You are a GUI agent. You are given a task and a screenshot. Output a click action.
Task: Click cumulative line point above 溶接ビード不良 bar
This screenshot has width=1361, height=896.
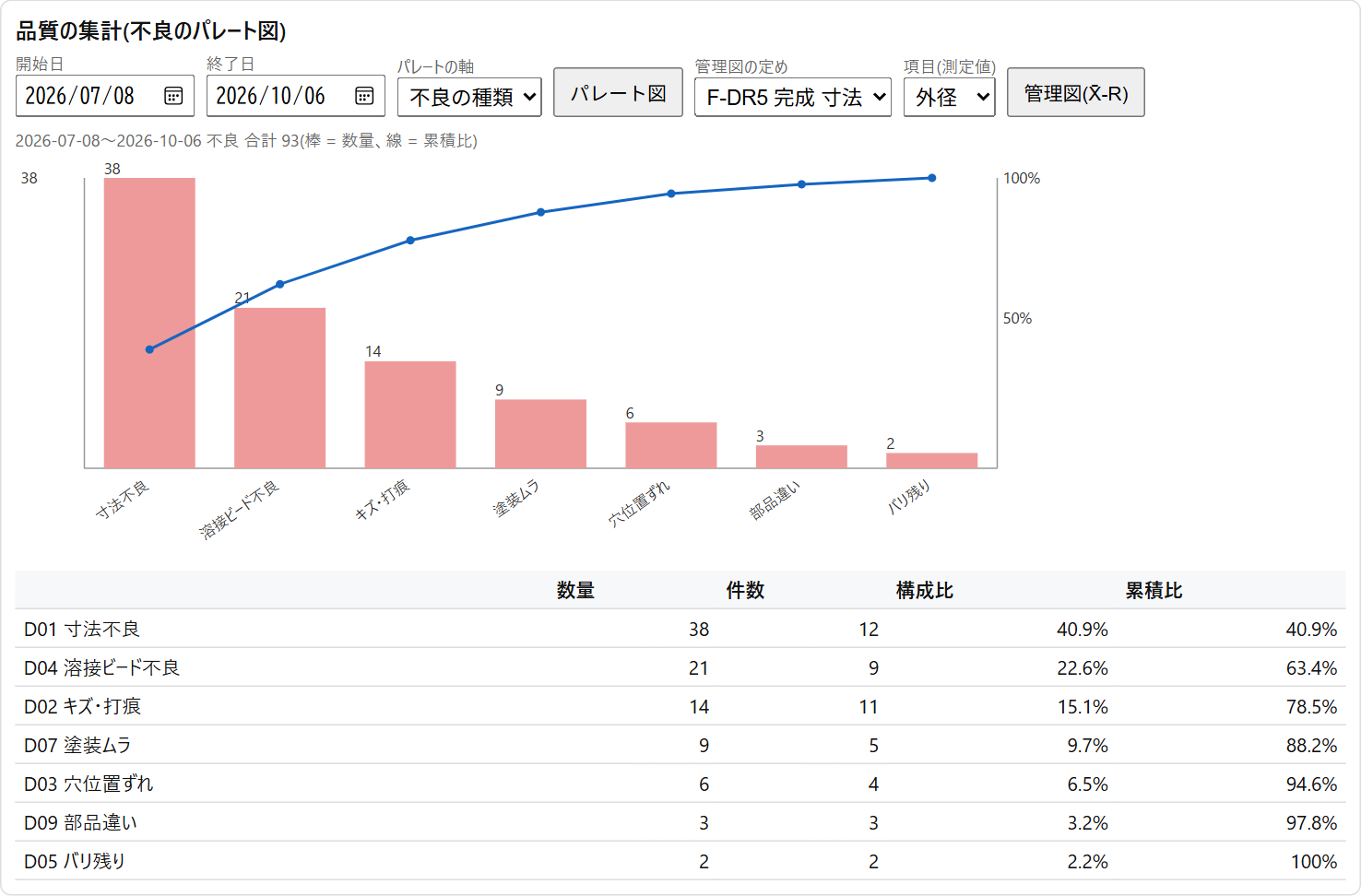[x=280, y=284]
